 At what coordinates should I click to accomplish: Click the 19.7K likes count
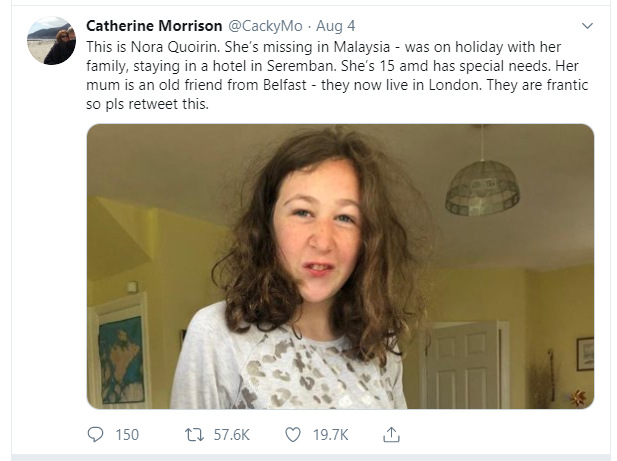[x=331, y=434]
